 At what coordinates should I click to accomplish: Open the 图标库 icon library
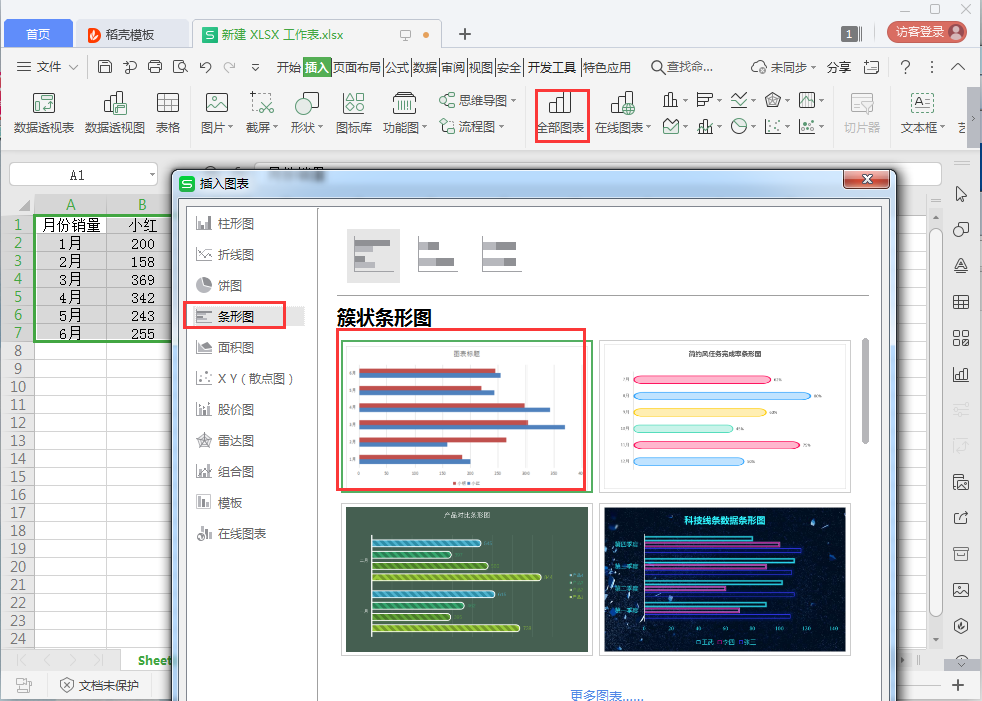[354, 113]
